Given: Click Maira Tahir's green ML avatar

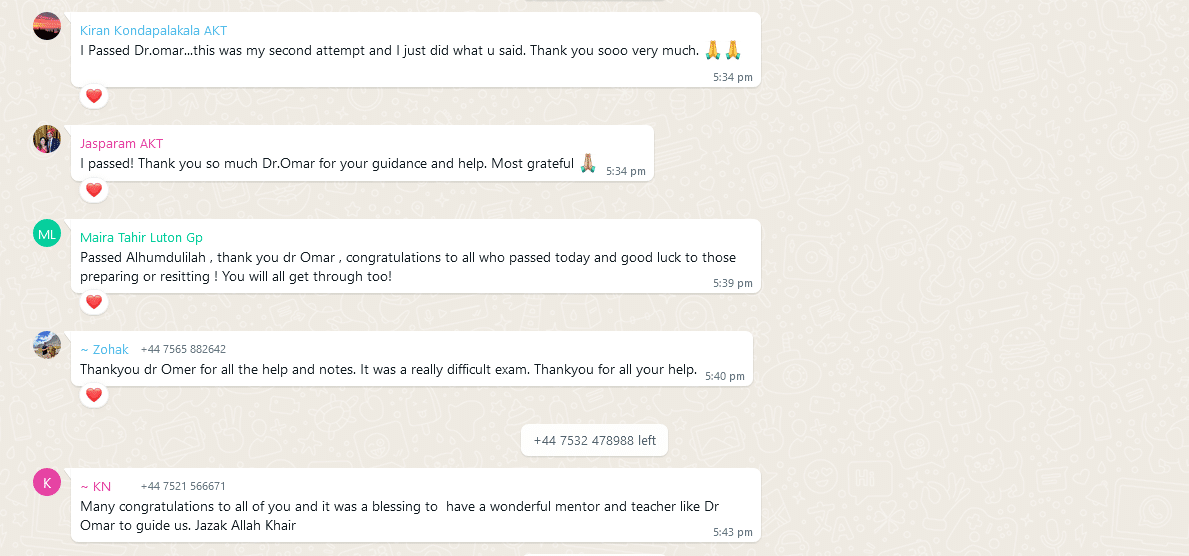Looking at the screenshot, I should [x=47, y=234].
